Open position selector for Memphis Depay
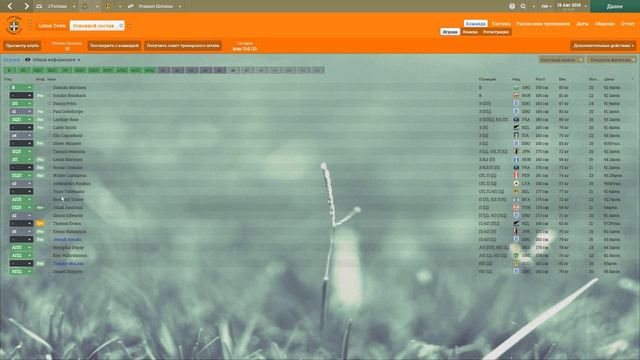 coord(21,247)
